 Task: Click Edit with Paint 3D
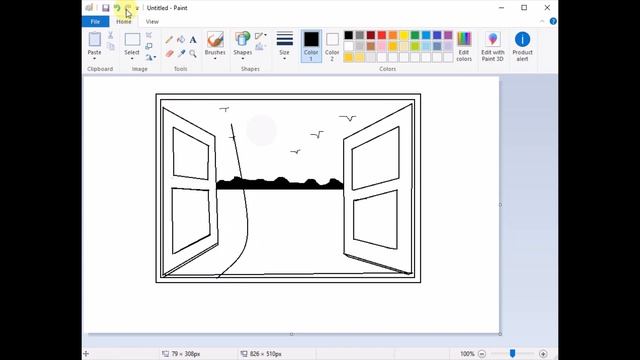click(x=493, y=47)
